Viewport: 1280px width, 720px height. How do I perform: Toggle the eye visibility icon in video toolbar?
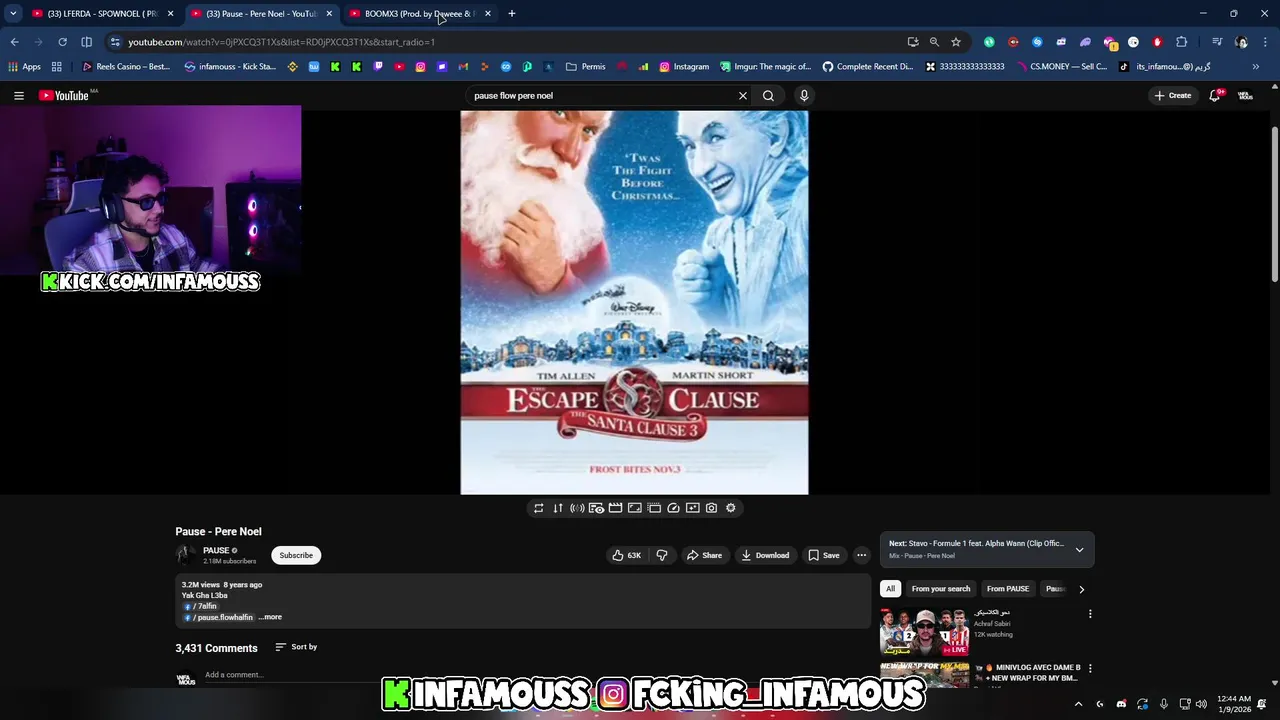tap(596, 508)
